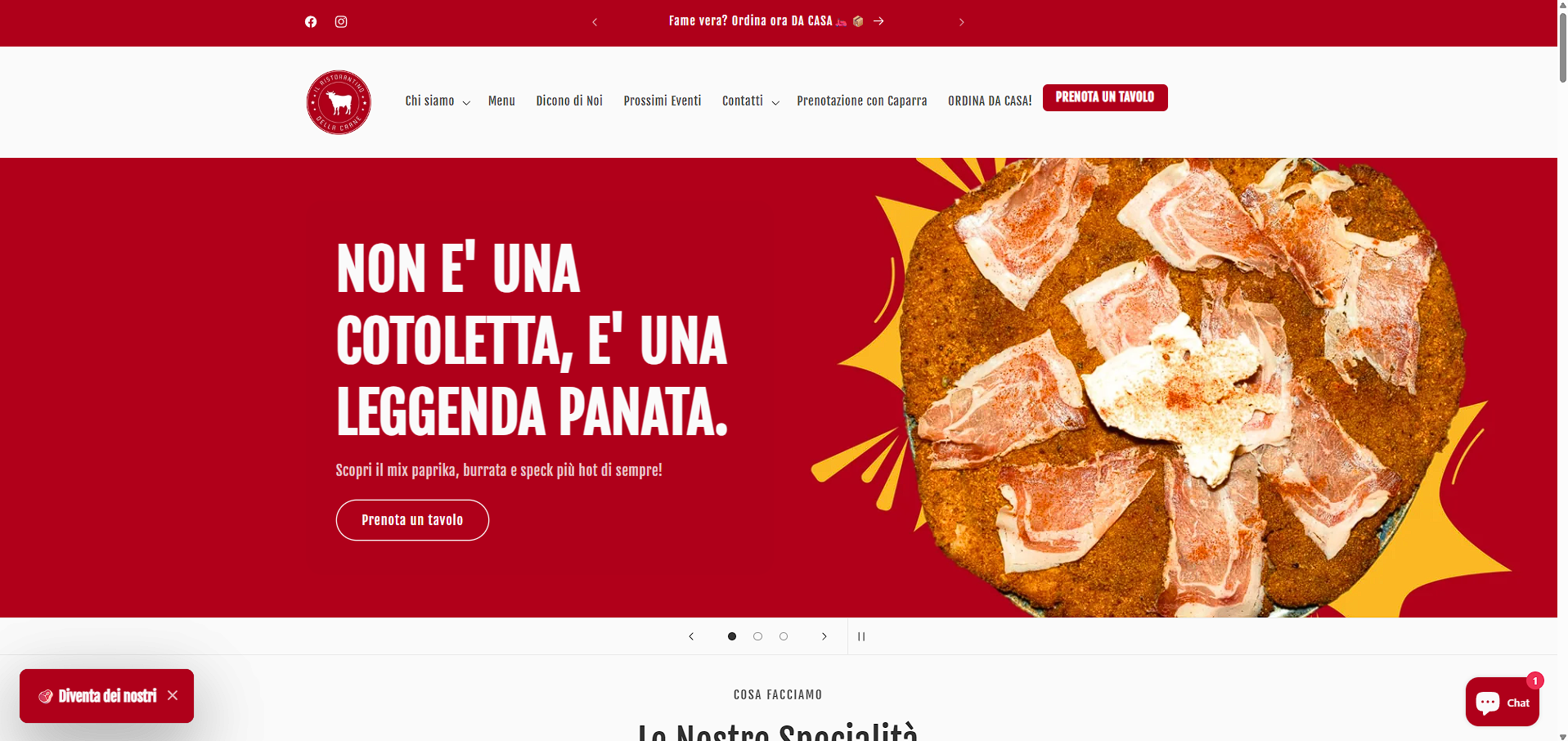Pause the slideshow autoplay

pyautogui.click(x=861, y=636)
